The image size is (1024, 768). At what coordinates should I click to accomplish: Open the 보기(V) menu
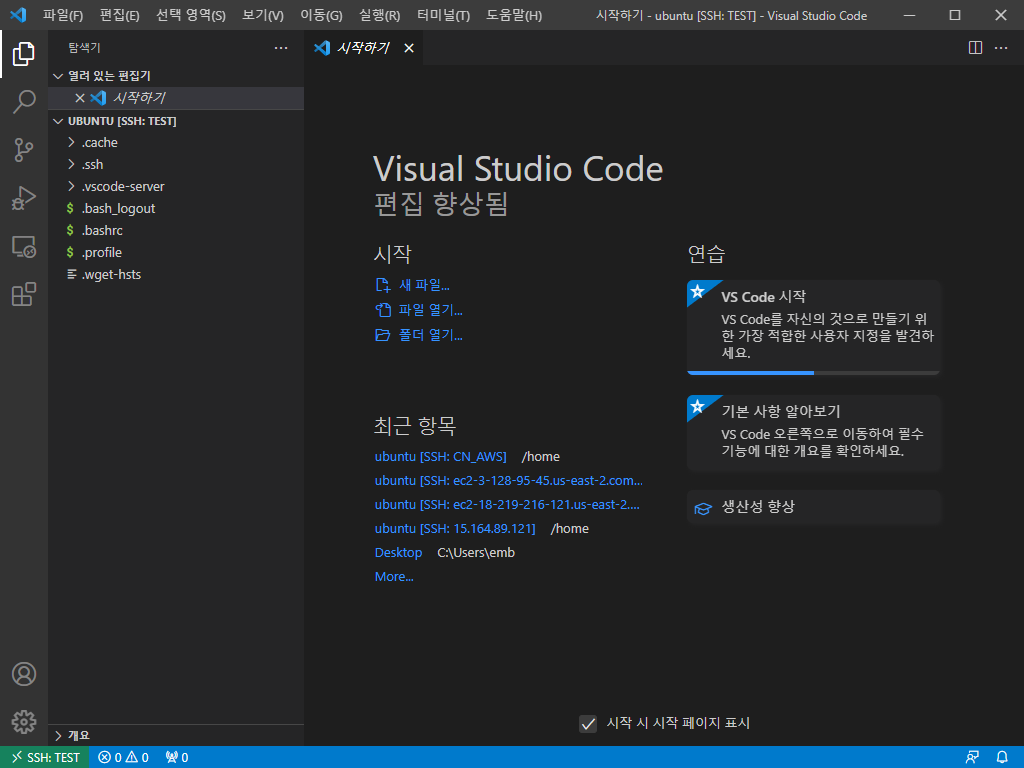tap(263, 15)
